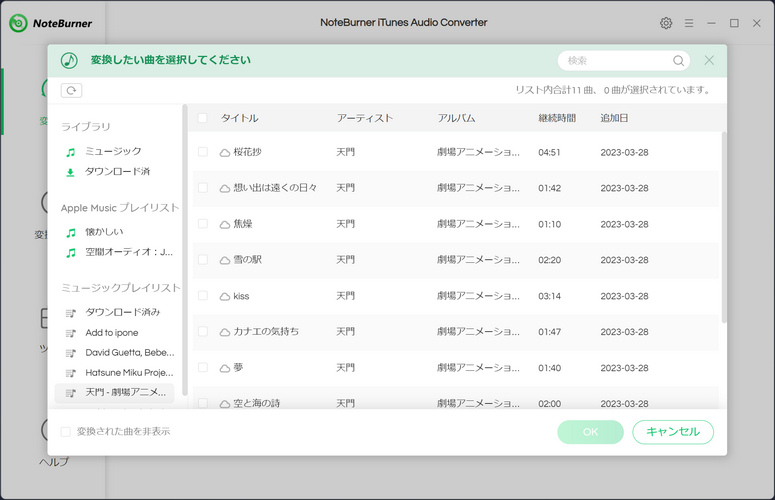The width and height of the screenshot is (775, 500).
Task: Click the sidebar vertical scrollbar
Action: tap(185, 250)
